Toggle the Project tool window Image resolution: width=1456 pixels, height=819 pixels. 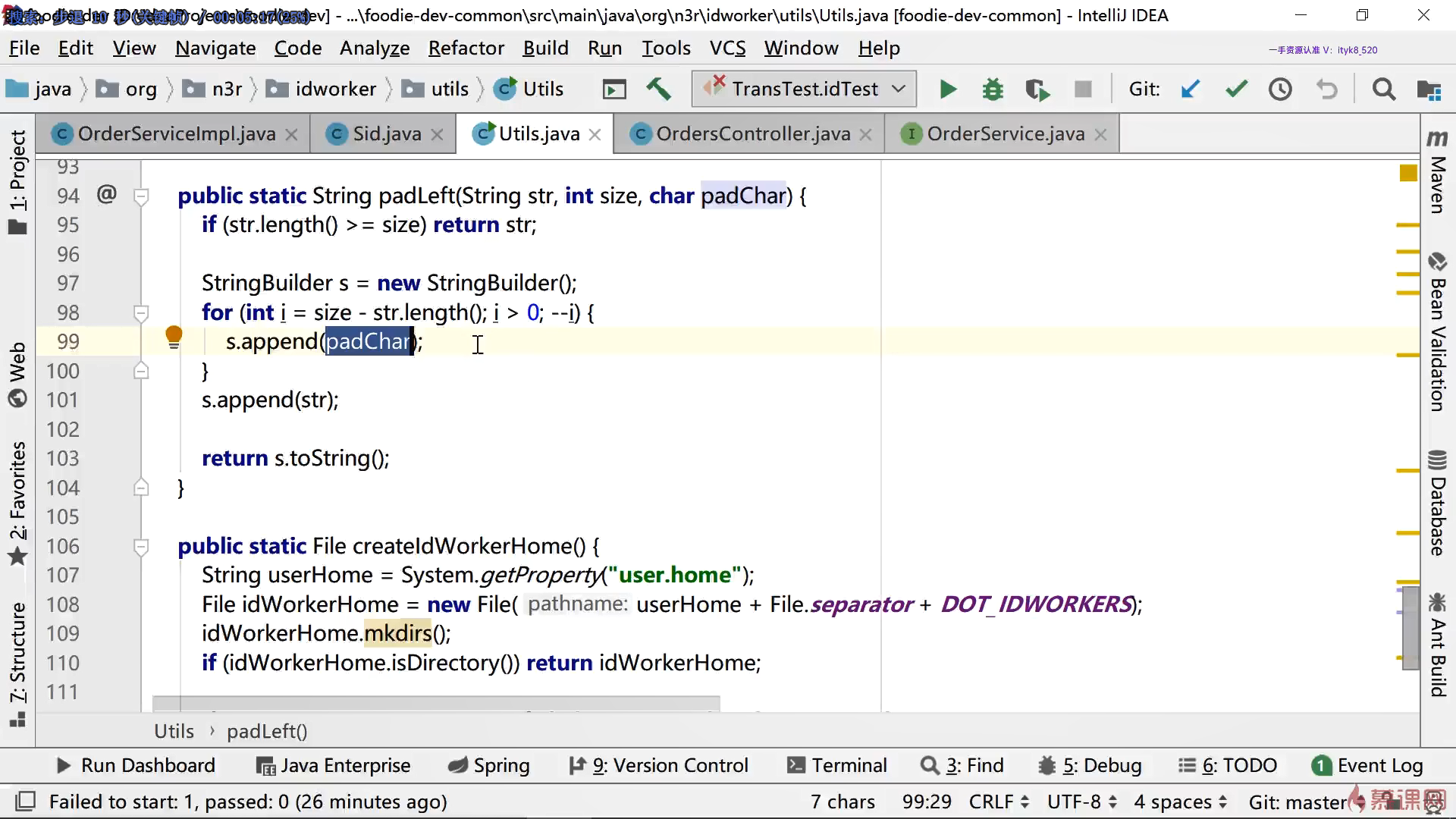[x=17, y=182]
